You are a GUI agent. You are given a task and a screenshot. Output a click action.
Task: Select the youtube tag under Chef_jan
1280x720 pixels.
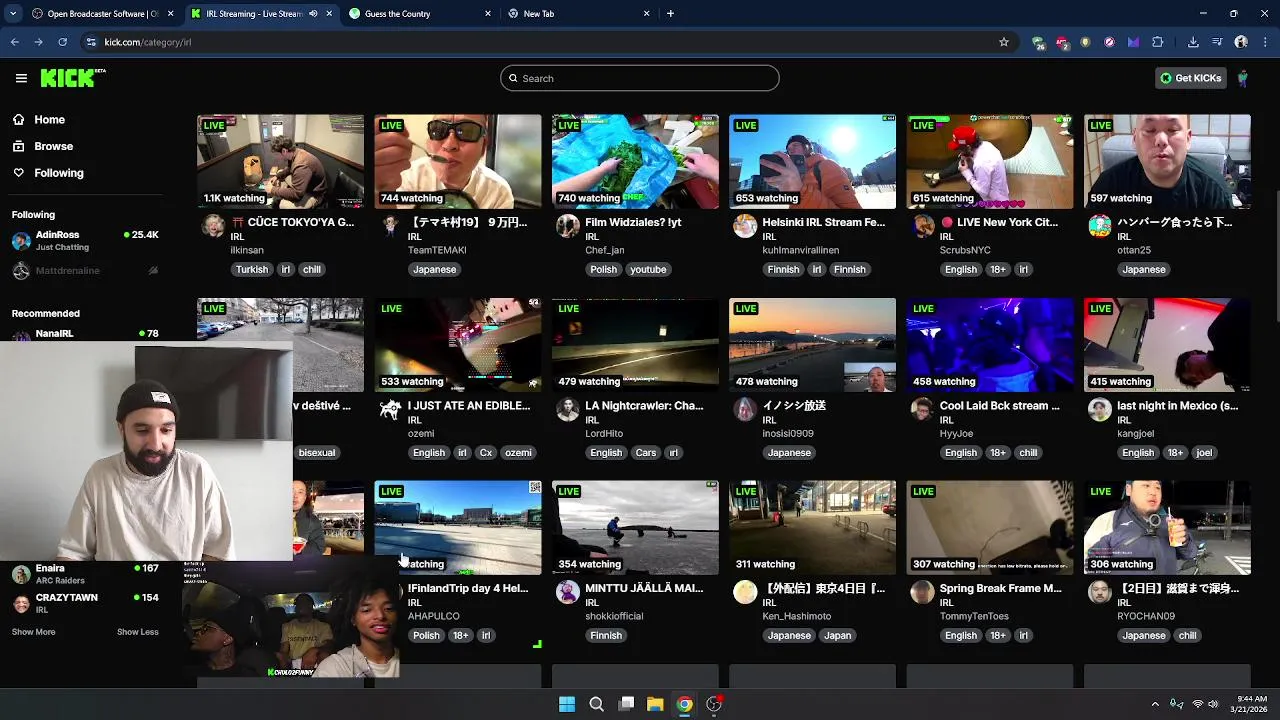pos(649,269)
